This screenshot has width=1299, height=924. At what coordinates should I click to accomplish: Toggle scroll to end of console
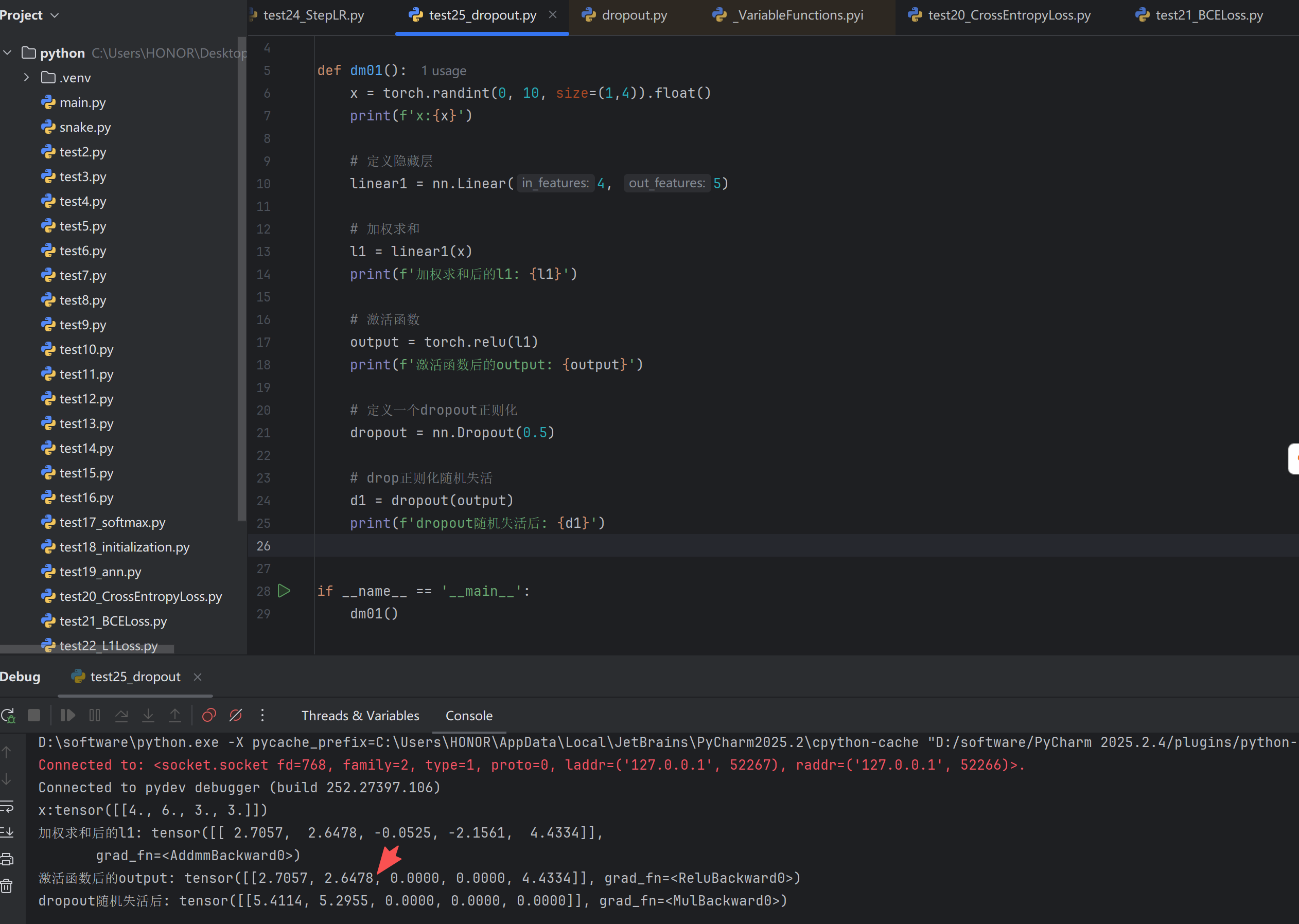pyautogui.click(x=7, y=833)
